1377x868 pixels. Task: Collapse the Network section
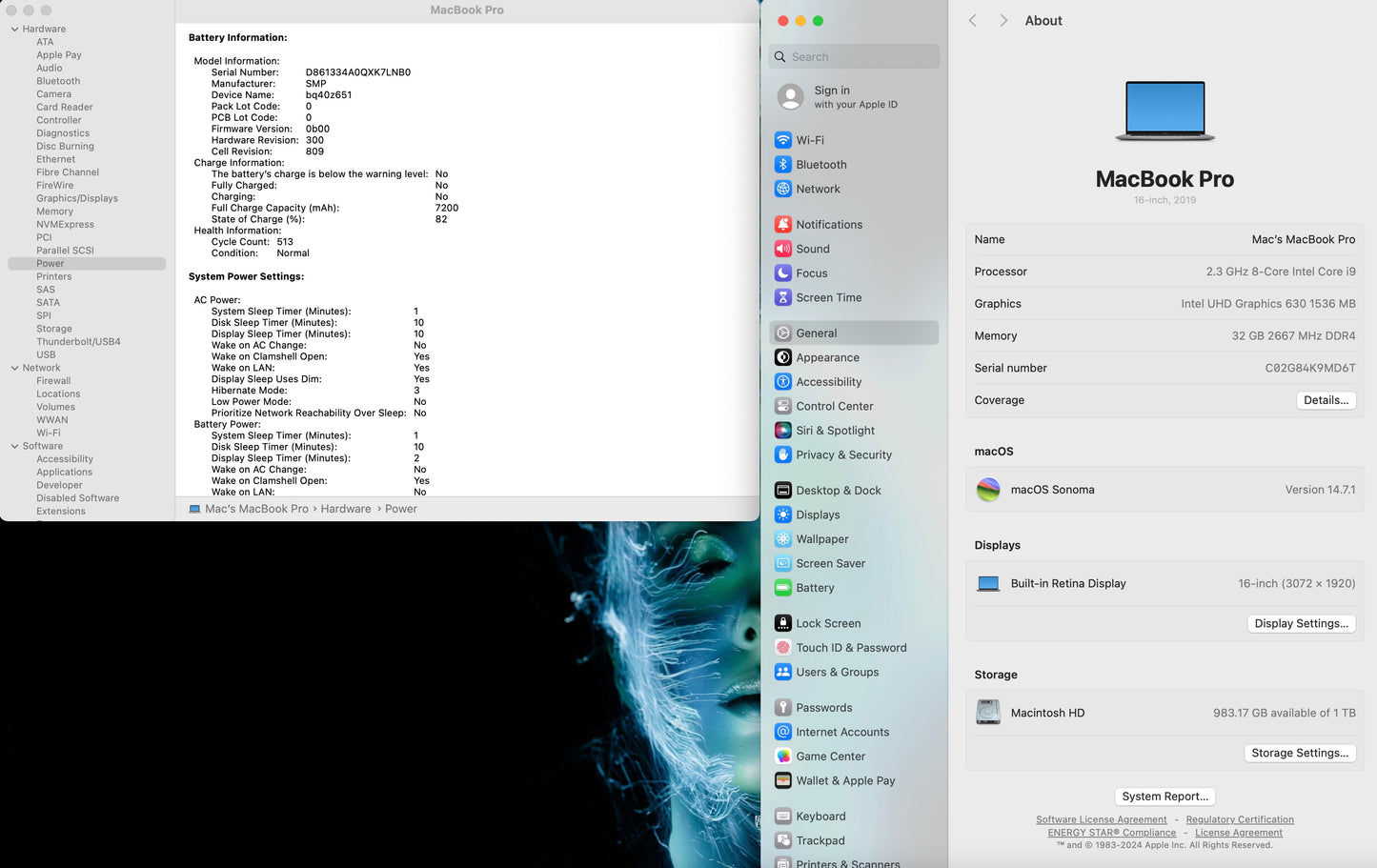[13, 367]
